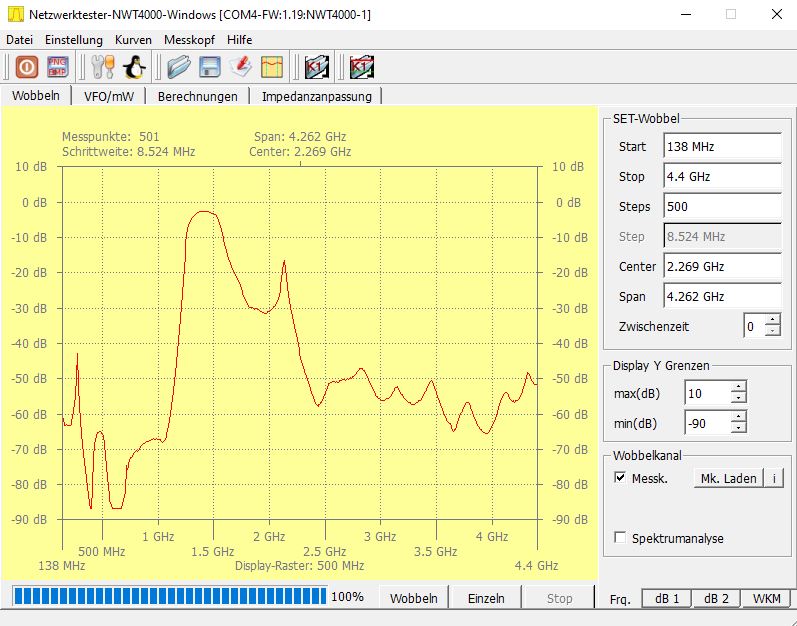
Task: Switch to the Impedanzanpassung tab
Action: click(317, 97)
